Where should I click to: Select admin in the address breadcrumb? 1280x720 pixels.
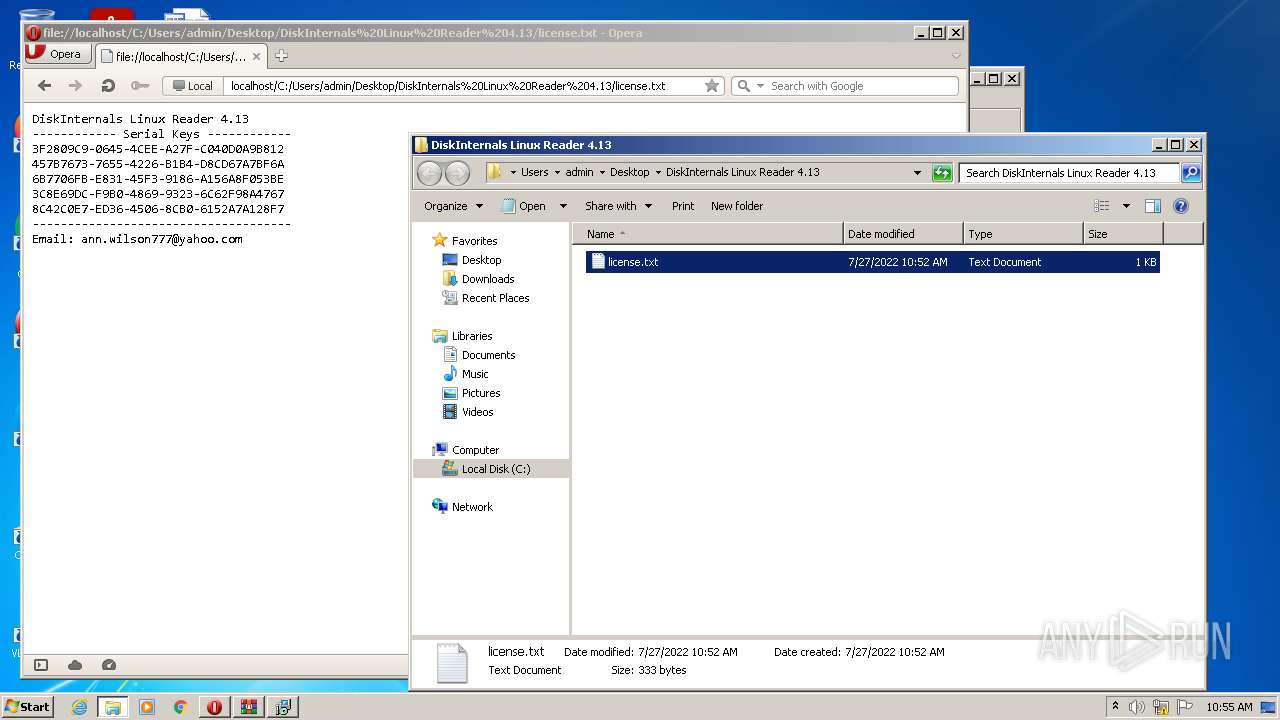pos(579,172)
